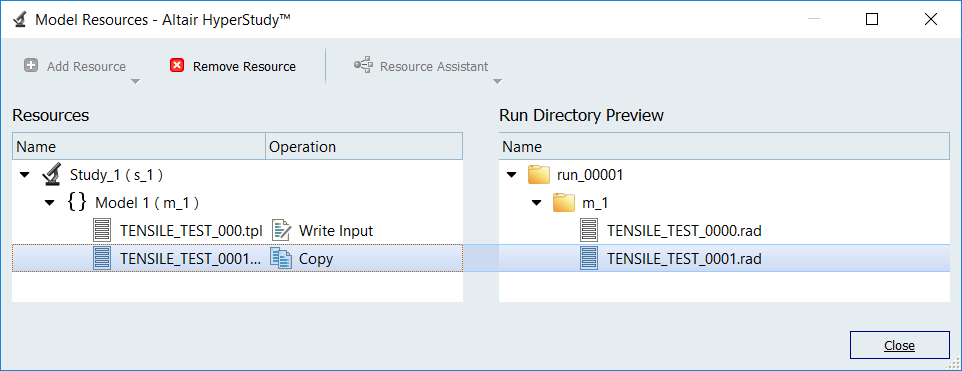Click the Remove Resource red X icon
This screenshot has width=962, height=371.
coord(177,66)
